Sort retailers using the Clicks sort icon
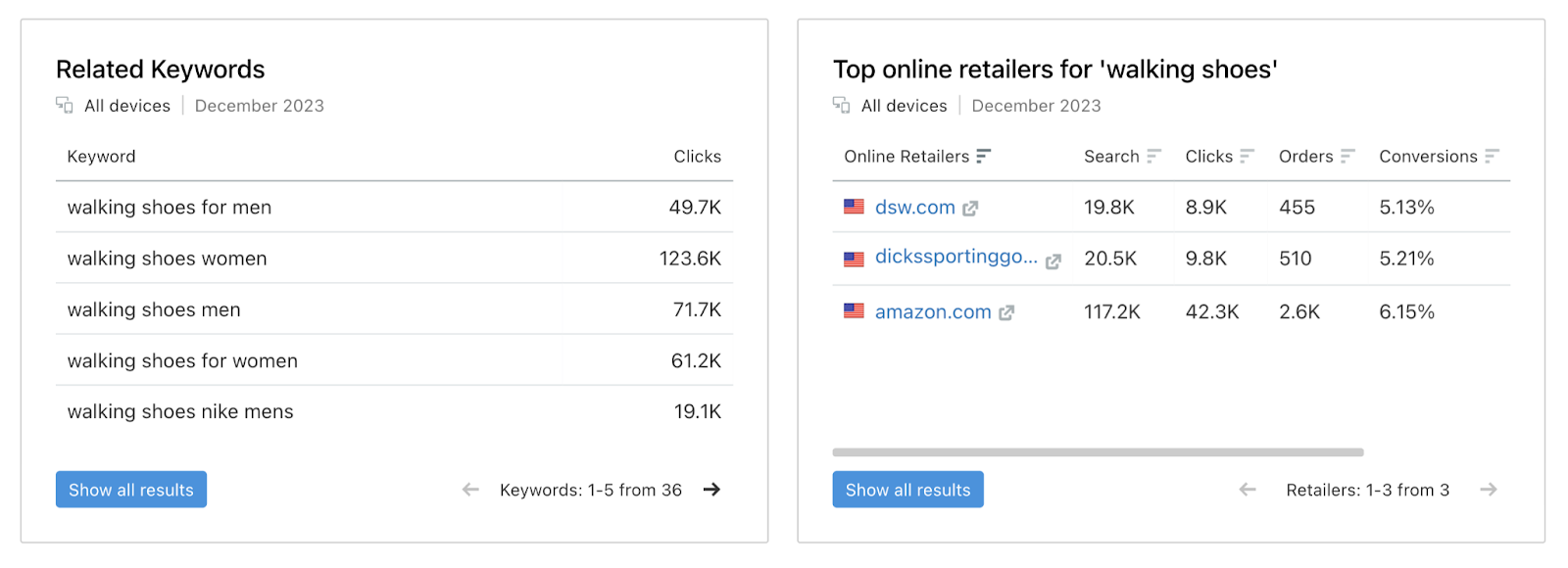This screenshot has width=1568, height=568. coord(1247,156)
